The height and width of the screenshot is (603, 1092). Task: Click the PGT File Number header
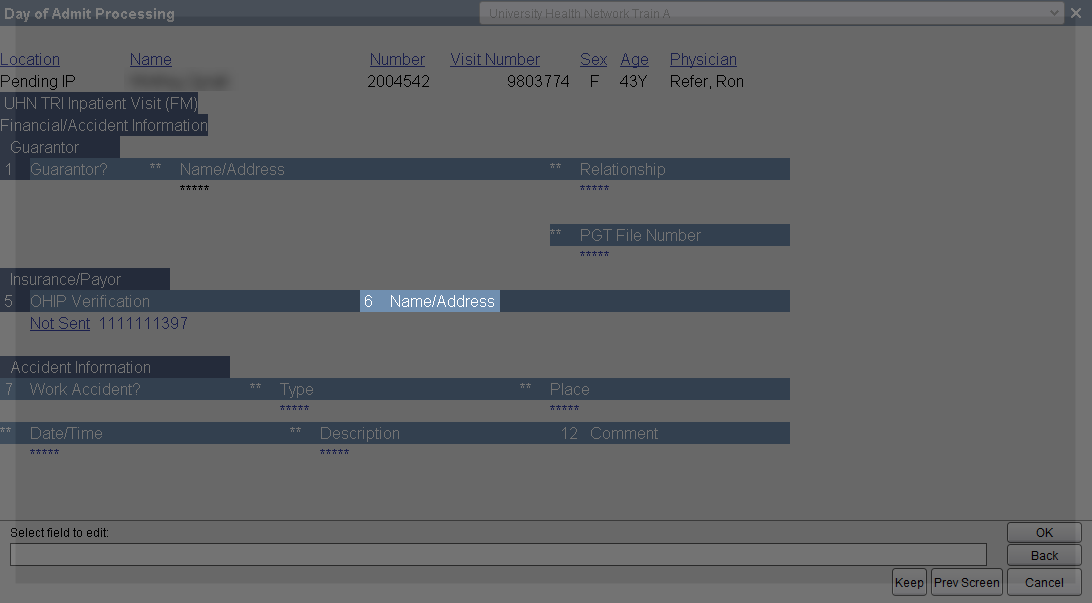pos(640,235)
